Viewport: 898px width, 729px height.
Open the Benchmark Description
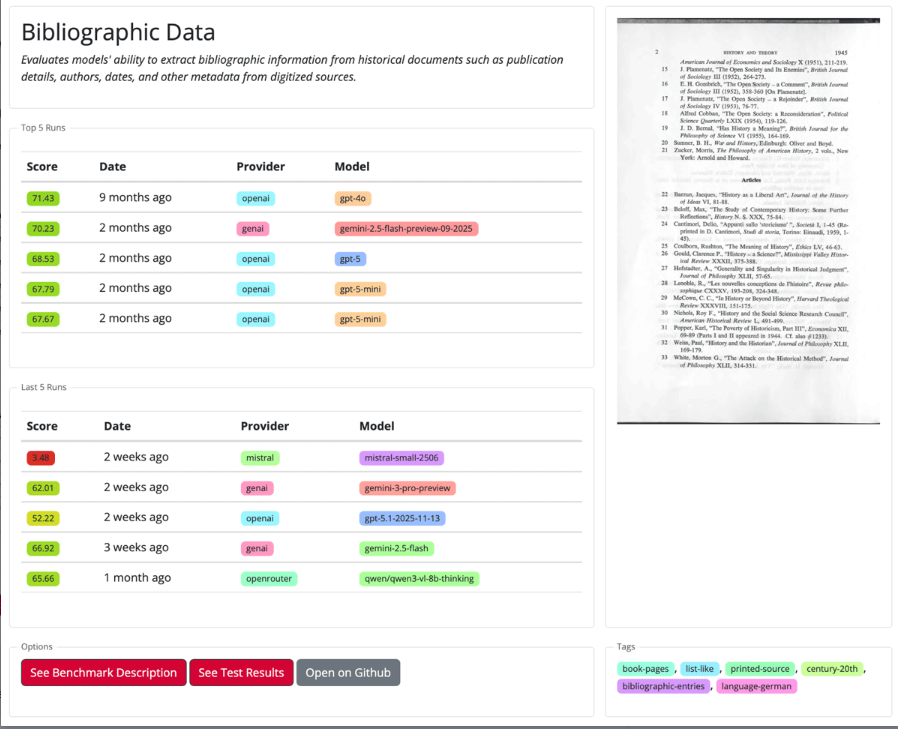[x=103, y=672]
